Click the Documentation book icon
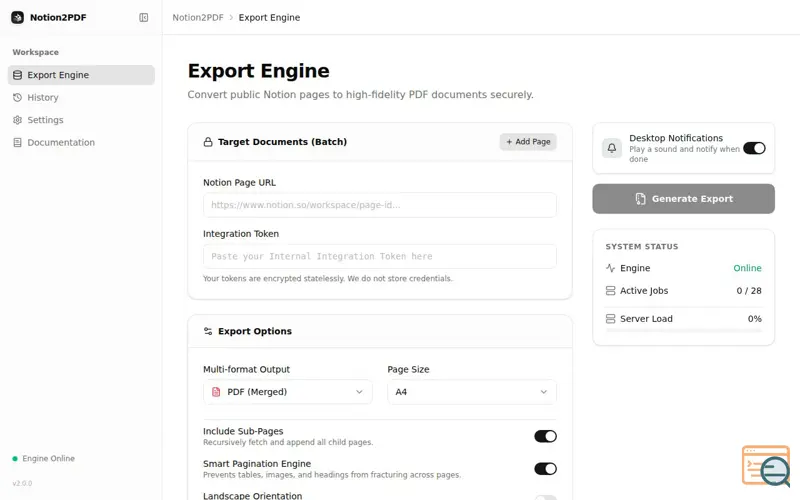Viewport: 800px width, 500px height. click(x=17, y=142)
